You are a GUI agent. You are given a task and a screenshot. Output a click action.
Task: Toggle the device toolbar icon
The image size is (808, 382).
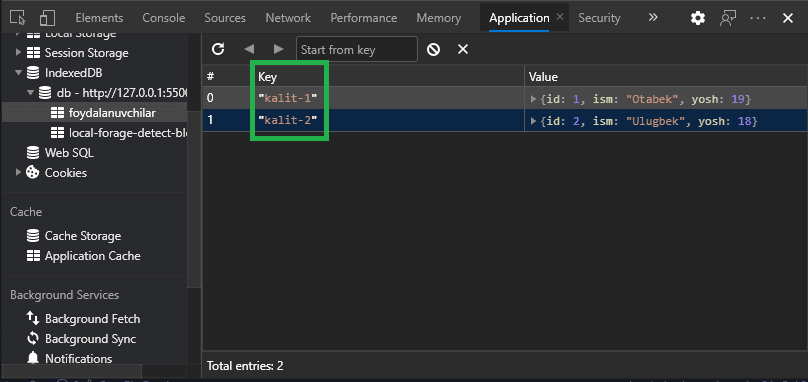tap(47, 18)
